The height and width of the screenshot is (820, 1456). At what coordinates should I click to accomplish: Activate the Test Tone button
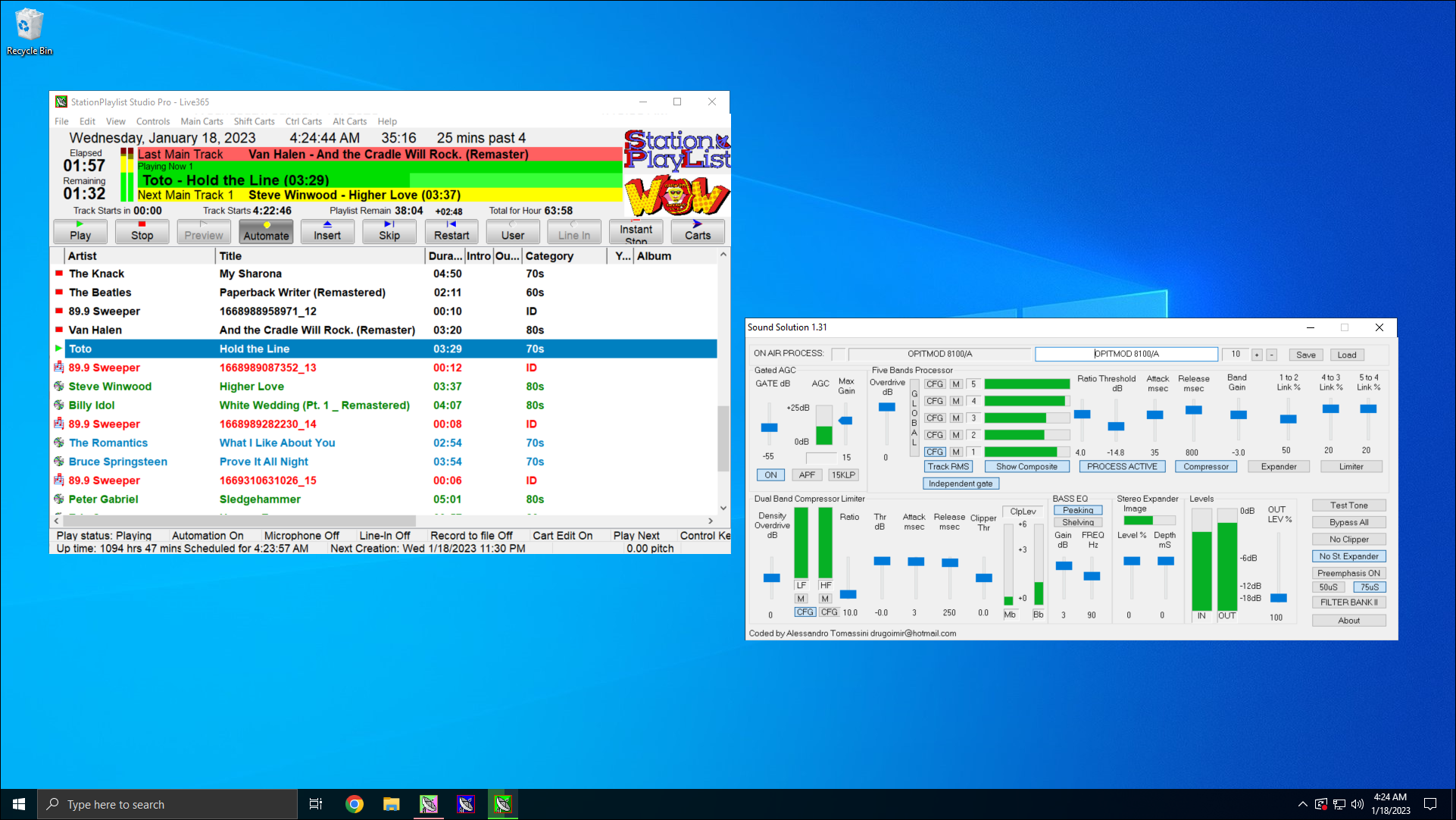tap(1348, 504)
